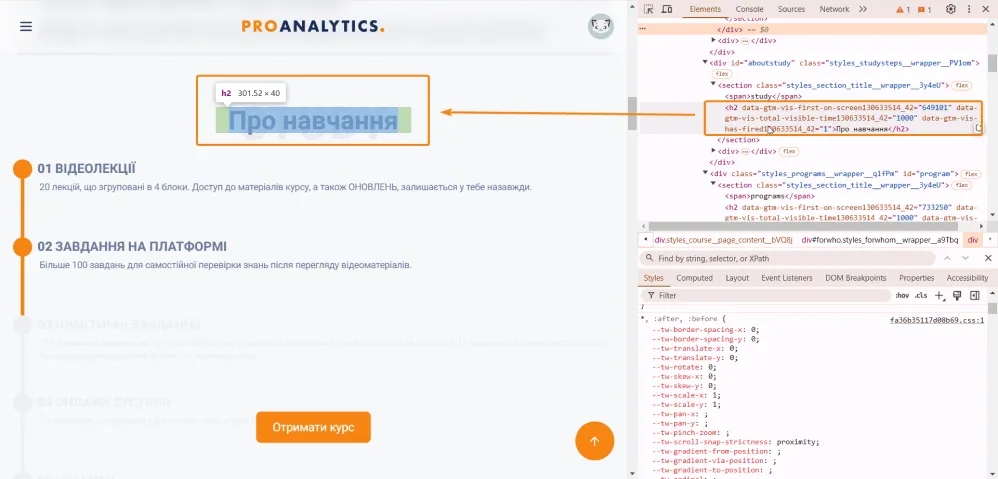Collapse the aboutstudy div node
Screen dimensions: 998x479
[x=705, y=62]
